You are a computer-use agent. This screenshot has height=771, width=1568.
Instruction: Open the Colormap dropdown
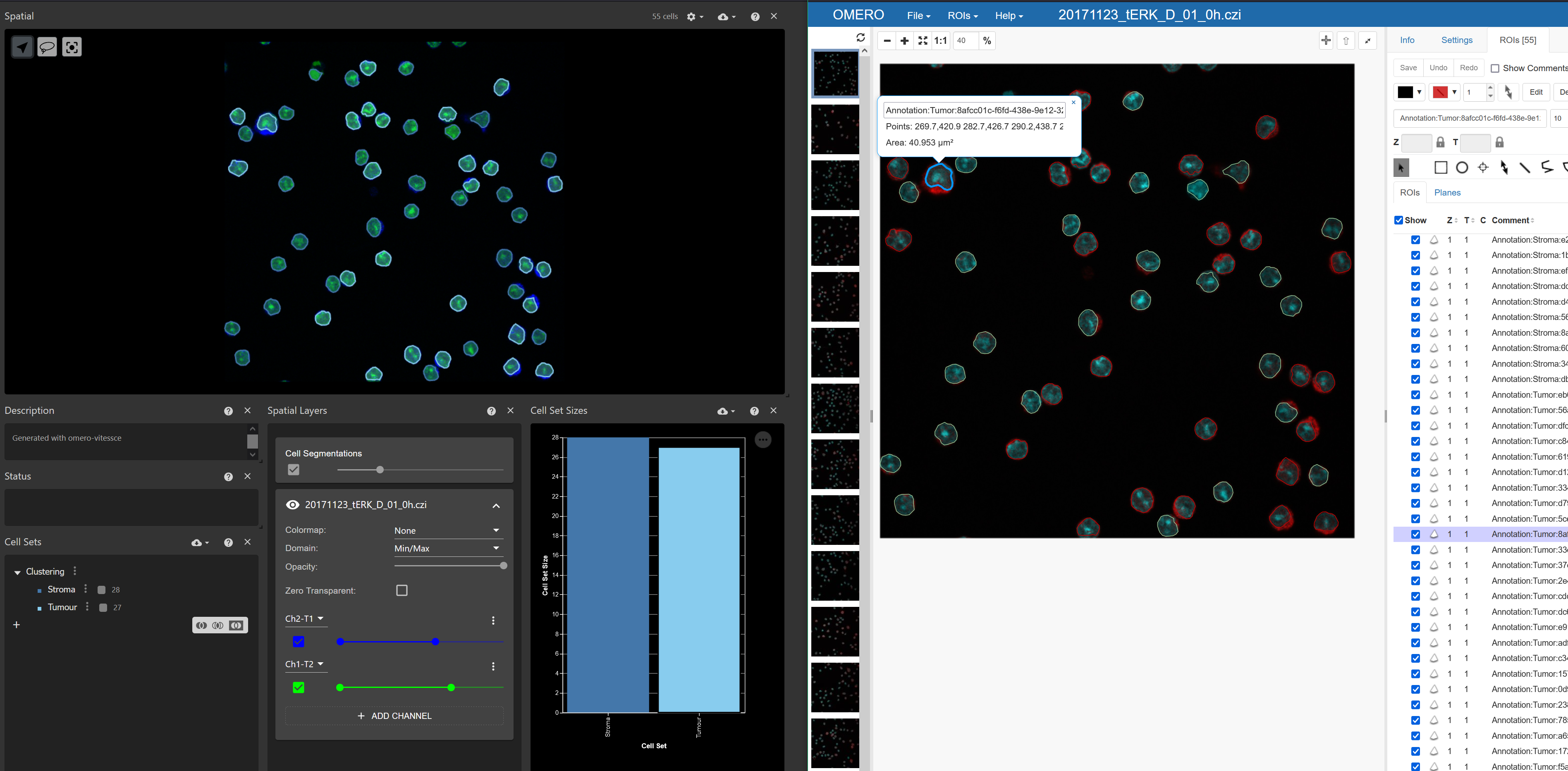447,531
